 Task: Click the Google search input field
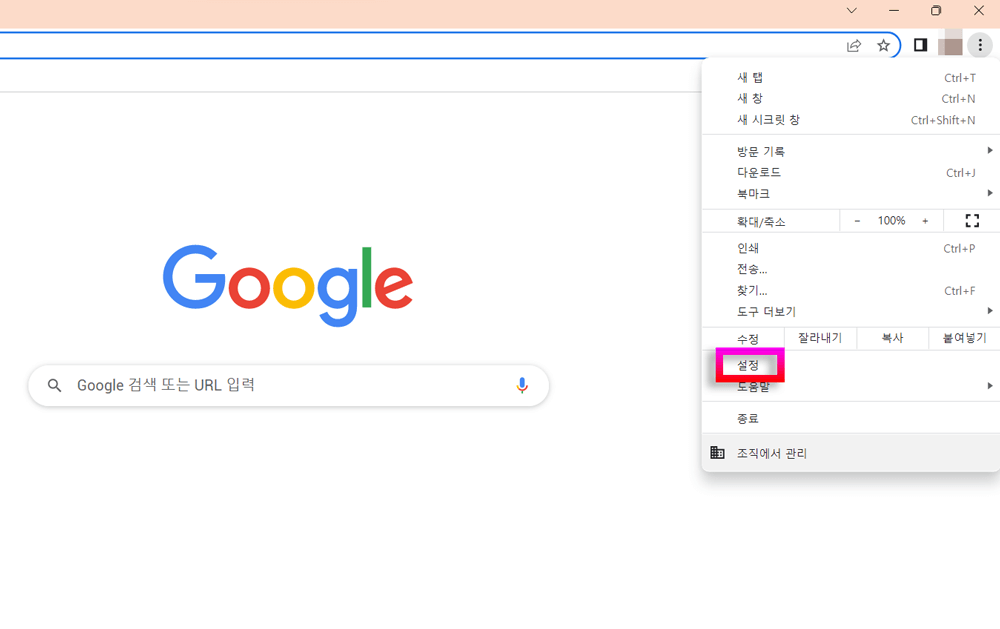tap(289, 385)
